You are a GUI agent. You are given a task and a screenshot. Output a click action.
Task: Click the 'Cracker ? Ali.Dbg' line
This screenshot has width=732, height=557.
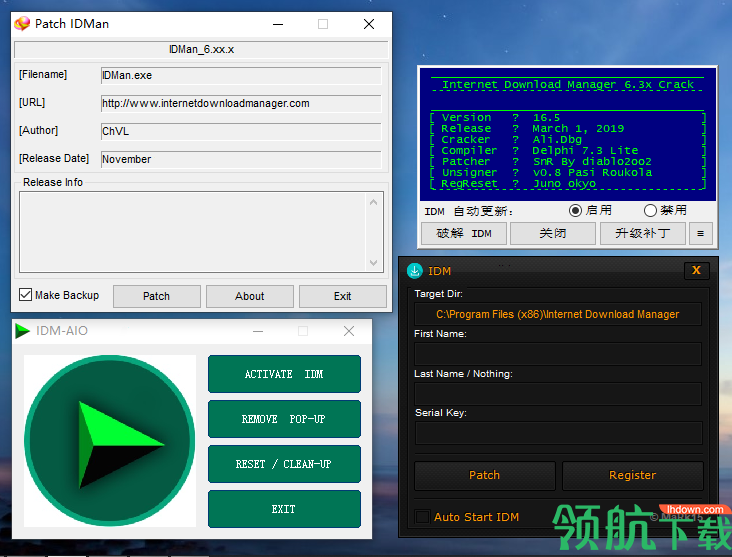(x=511, y=139)
